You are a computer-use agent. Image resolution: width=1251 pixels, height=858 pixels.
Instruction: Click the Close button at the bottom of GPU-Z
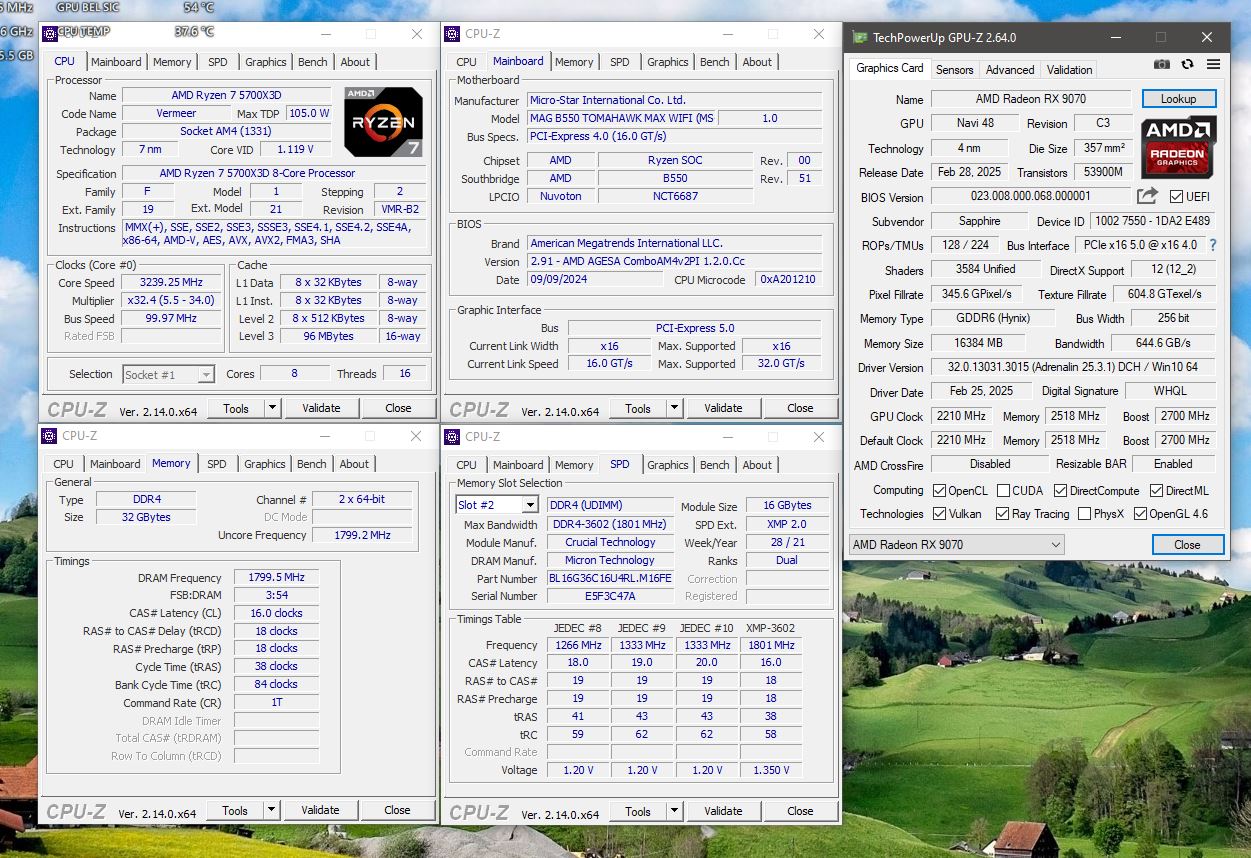pos(1187,545)
